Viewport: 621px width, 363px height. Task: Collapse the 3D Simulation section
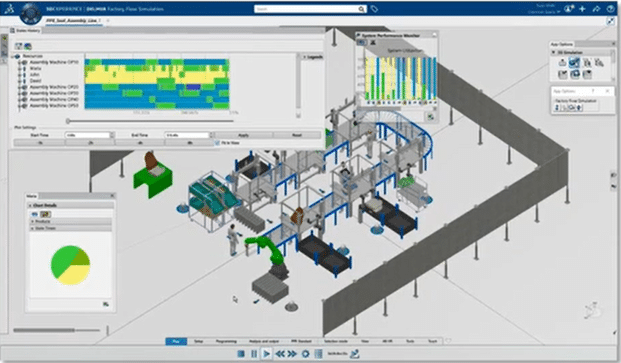[x=554, y=52]
